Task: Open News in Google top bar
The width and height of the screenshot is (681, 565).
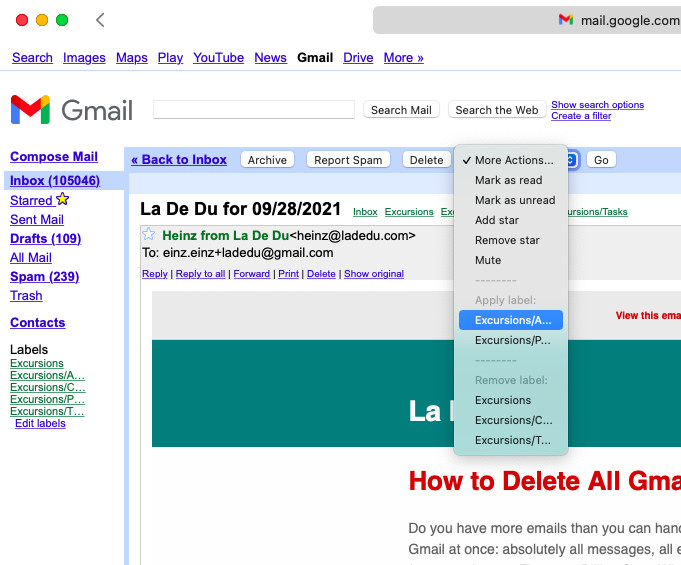Action: tap(271, 57)
